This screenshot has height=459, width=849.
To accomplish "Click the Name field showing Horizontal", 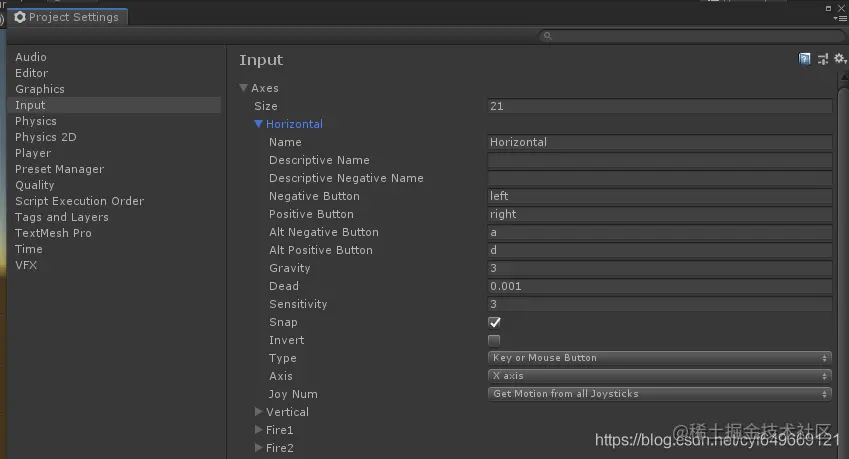I will pos(659,142).
